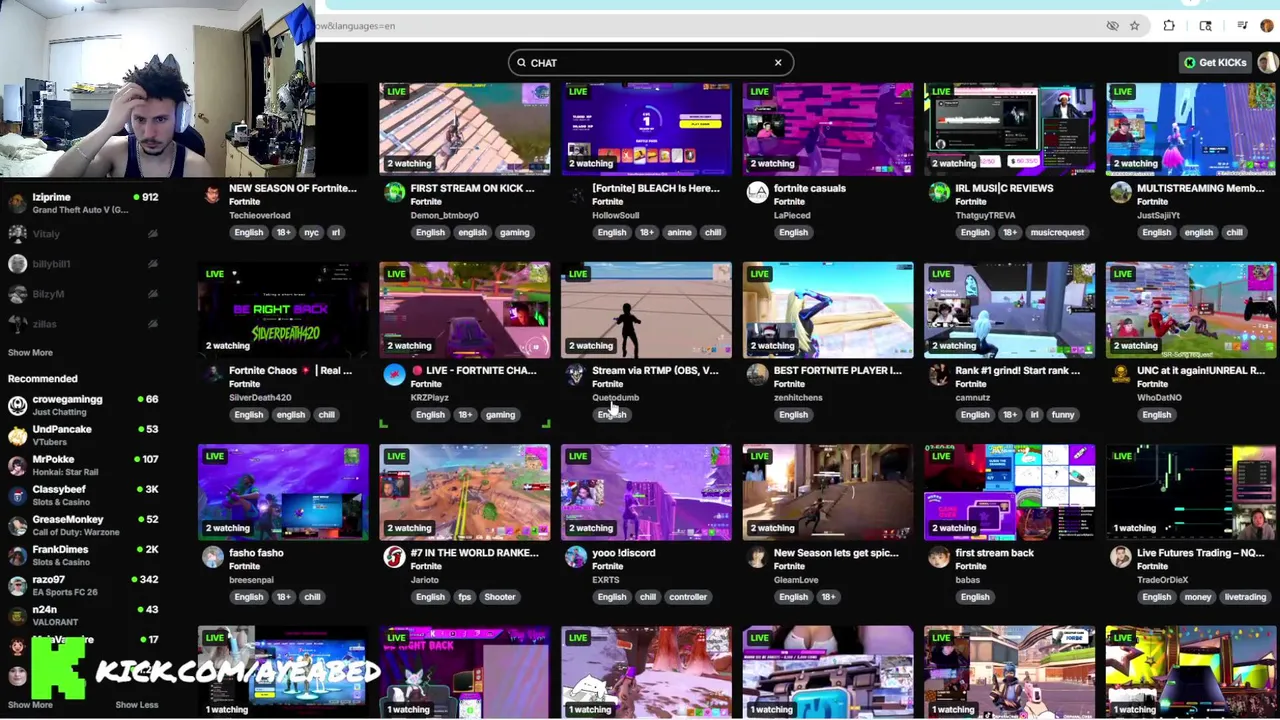Image resolution: width=1280 pixels, height=720 pixels.
Task: Open 'BEST FORTNITE PLAYER I...' stream title
Action: tap(837, 370)
